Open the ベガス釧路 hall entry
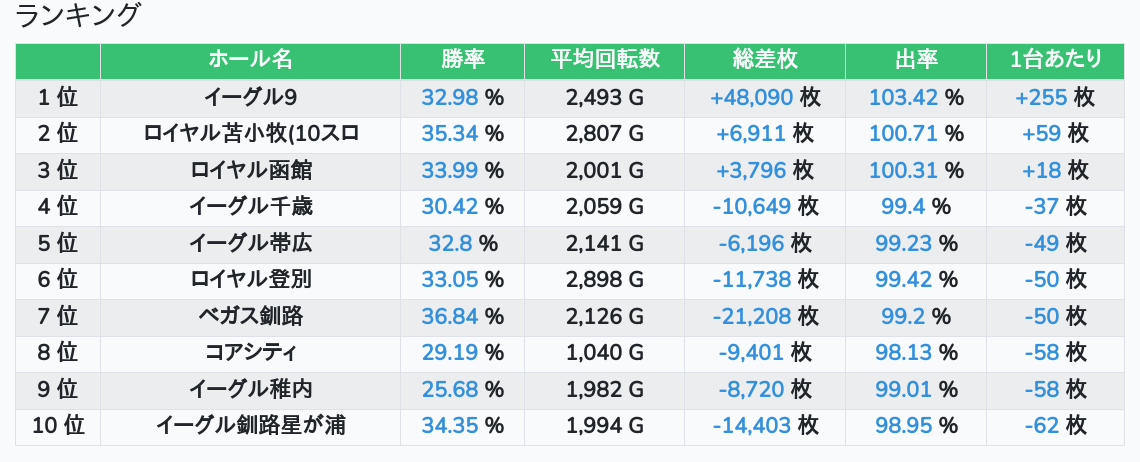Screen dimensions: 1140x462 (250, 317)
